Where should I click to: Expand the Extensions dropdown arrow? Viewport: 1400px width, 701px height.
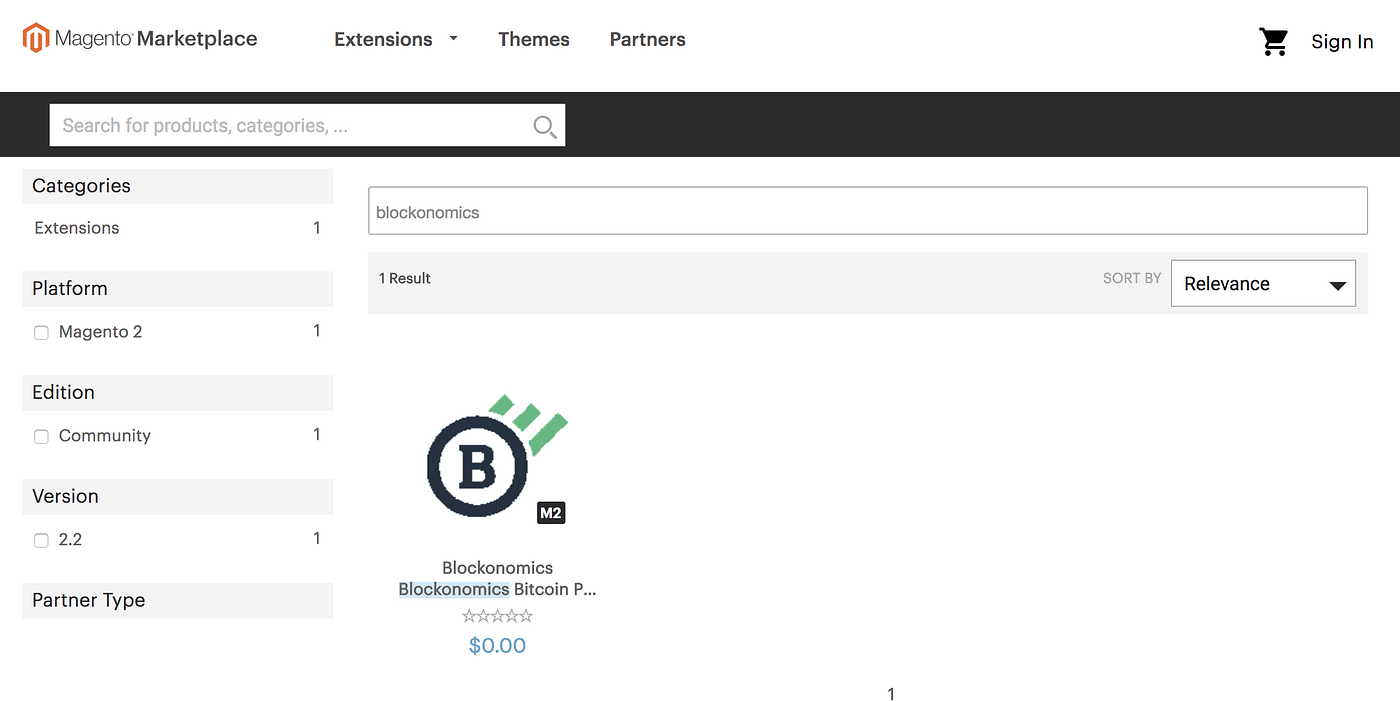(x=453, y=38)
